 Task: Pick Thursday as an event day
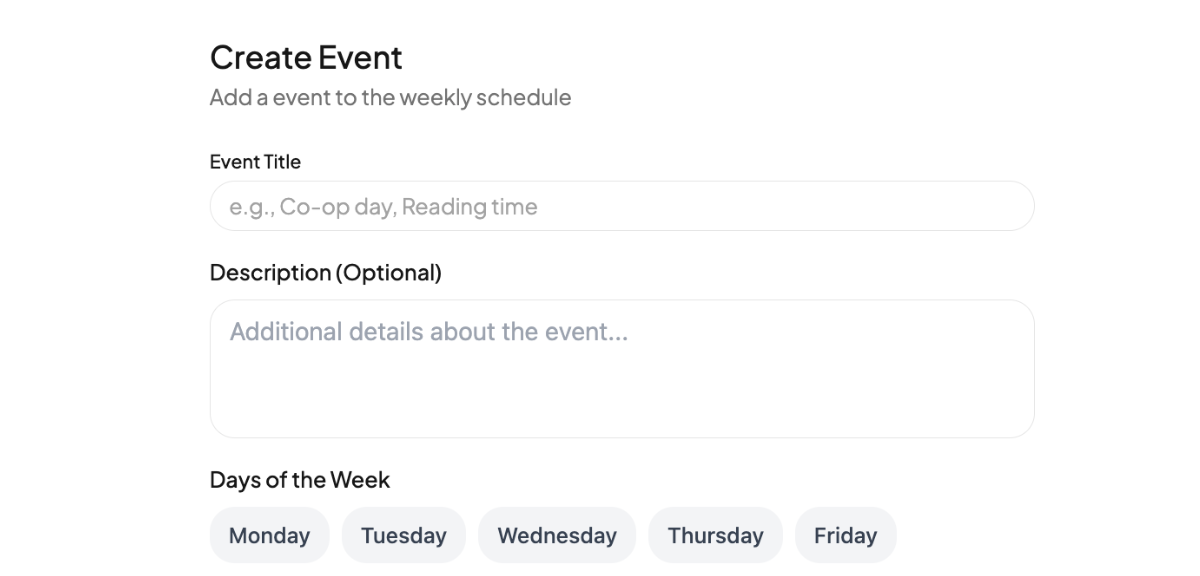point(715,535)
